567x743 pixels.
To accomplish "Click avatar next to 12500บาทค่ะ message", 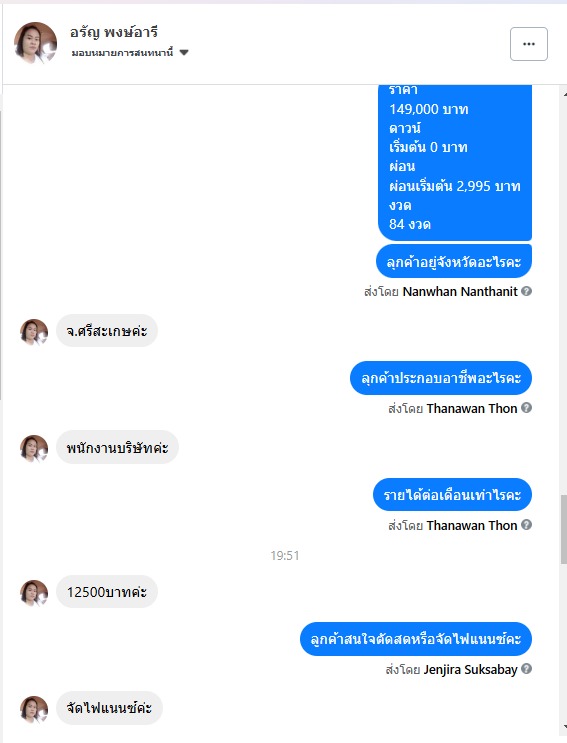I will (x=34, y=593).
